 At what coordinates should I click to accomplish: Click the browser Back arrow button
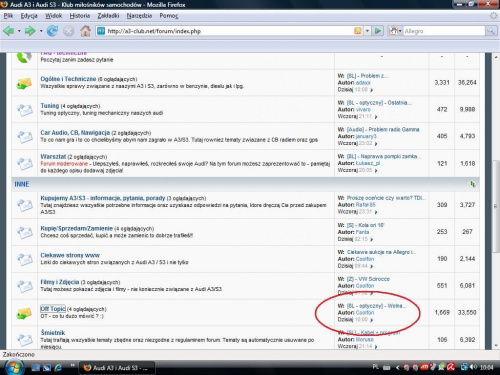(x=9, y=31)
